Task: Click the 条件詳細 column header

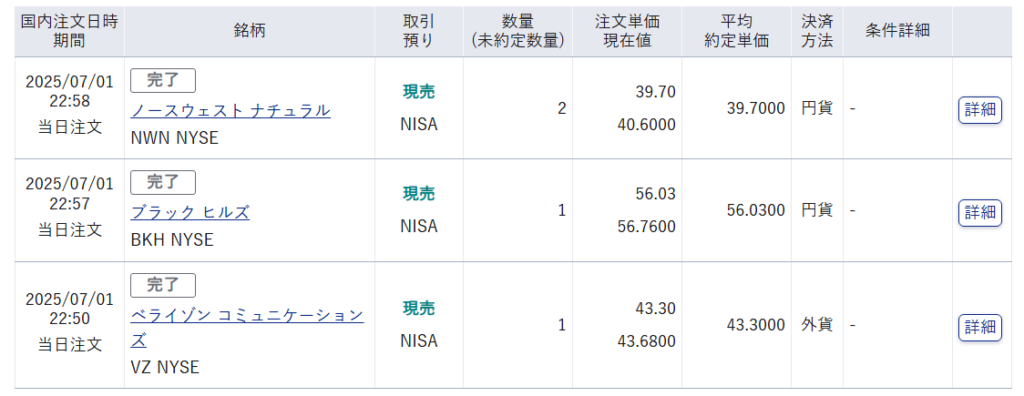Action: click(x=897, y=31)
